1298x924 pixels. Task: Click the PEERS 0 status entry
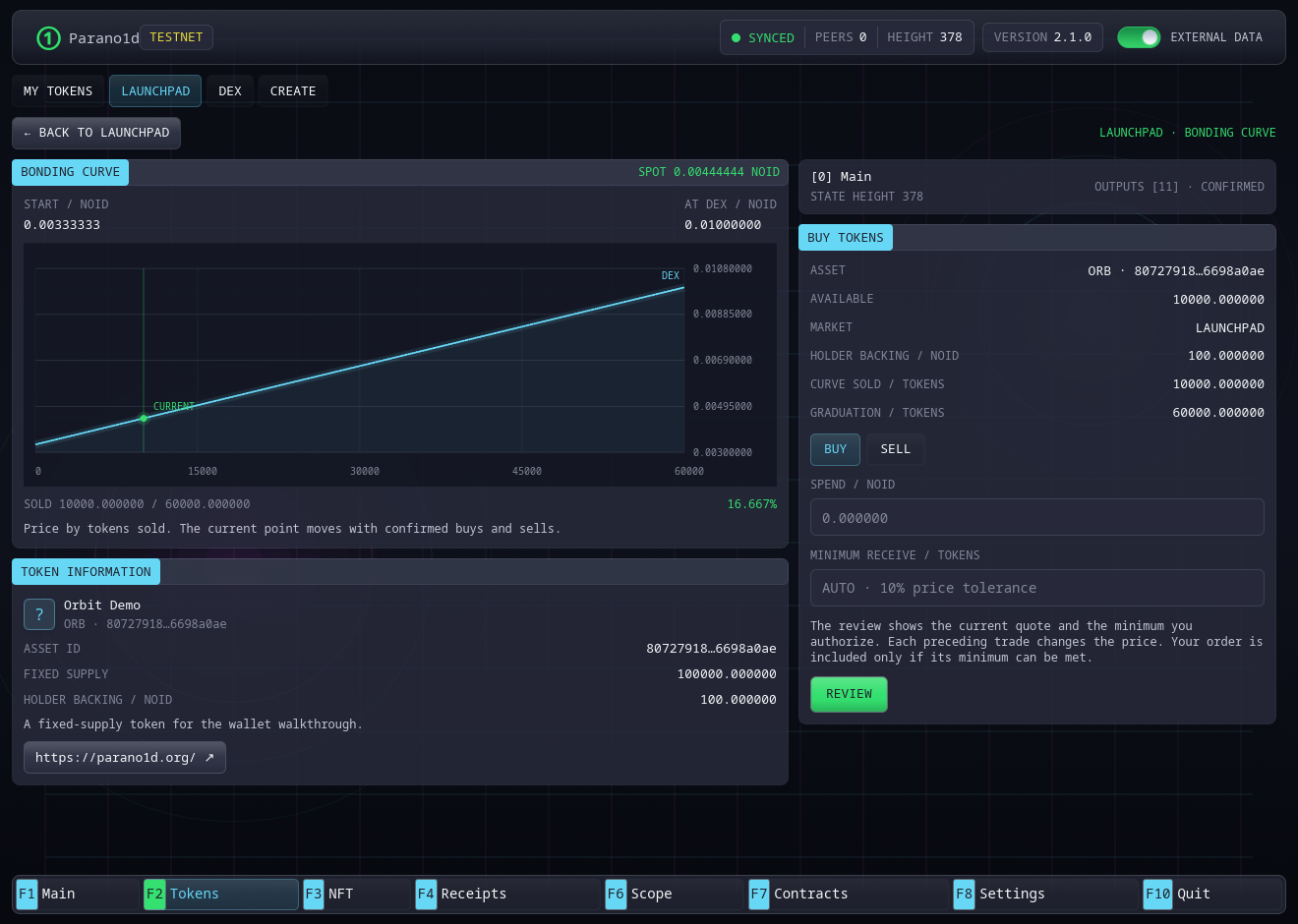tap(841, 37)
